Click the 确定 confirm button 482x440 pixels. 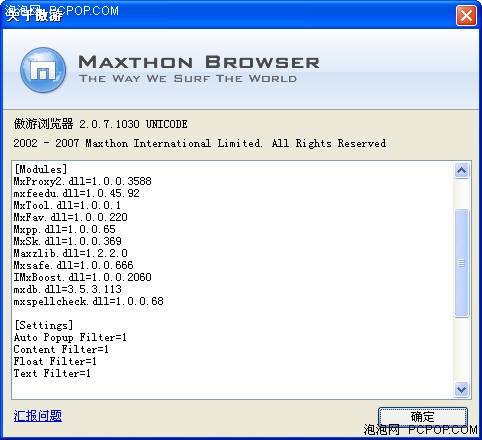422,417
